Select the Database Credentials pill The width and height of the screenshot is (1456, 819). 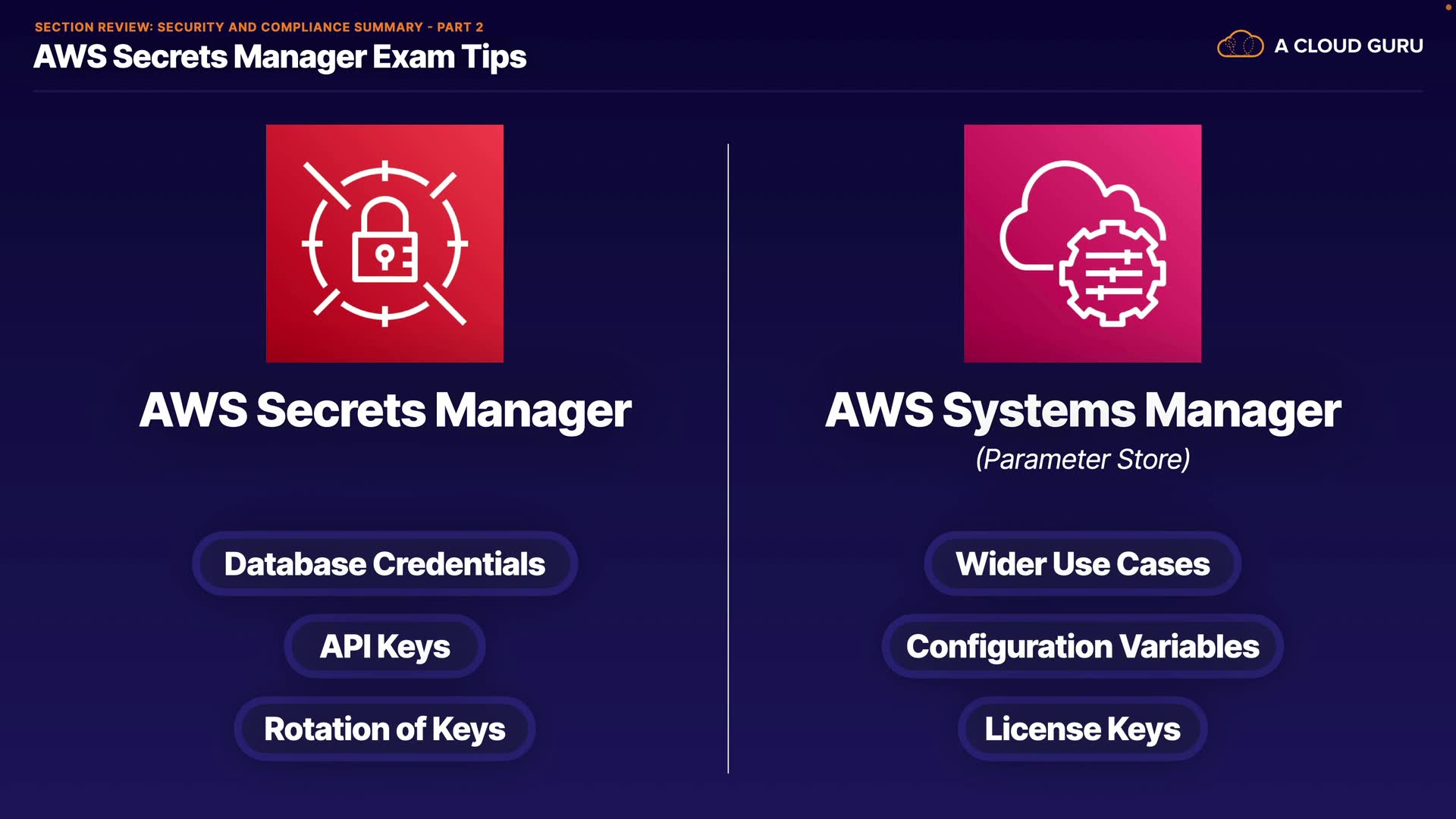tap(384, 563)
